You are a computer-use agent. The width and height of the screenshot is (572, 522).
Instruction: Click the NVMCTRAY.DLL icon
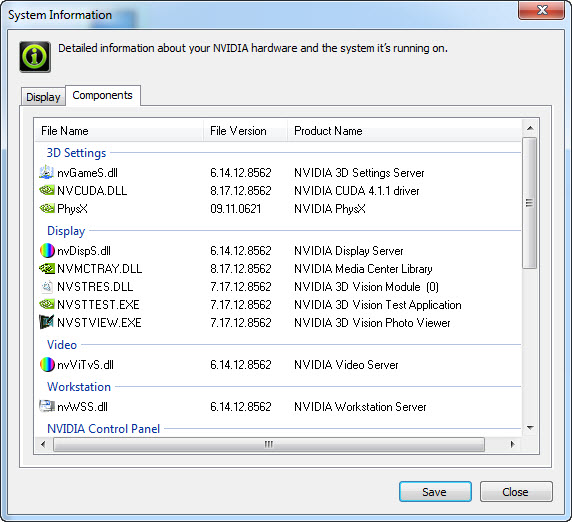46,268
